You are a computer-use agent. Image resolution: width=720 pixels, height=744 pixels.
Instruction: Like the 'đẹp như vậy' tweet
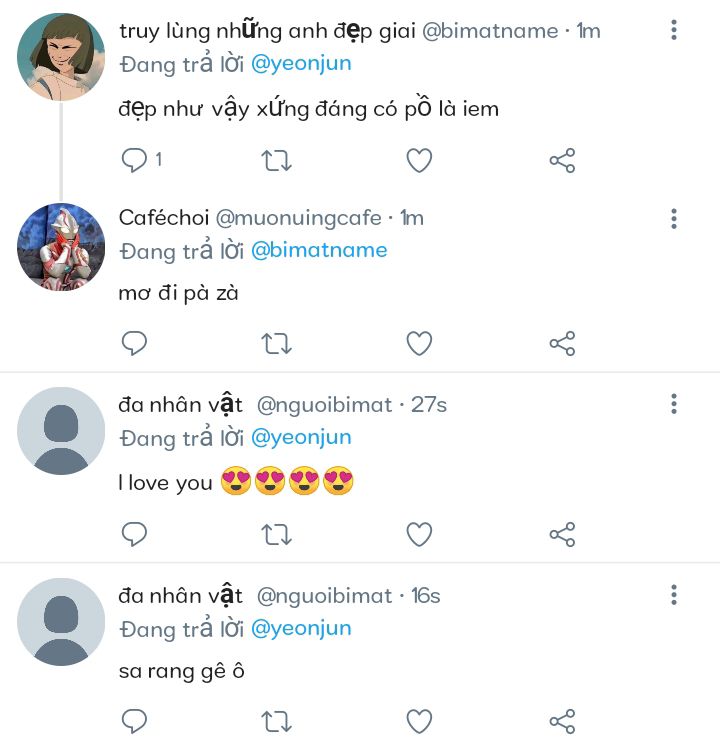click(x=419, y=160)
